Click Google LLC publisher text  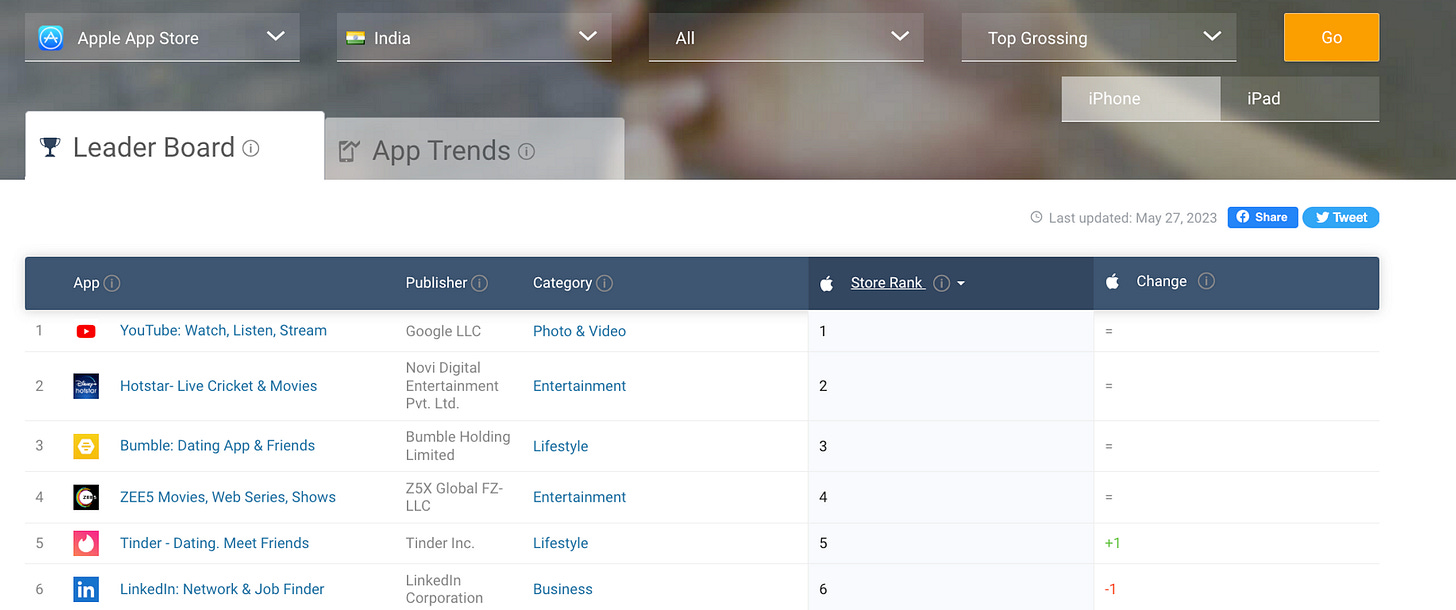[x=443, y=331]
